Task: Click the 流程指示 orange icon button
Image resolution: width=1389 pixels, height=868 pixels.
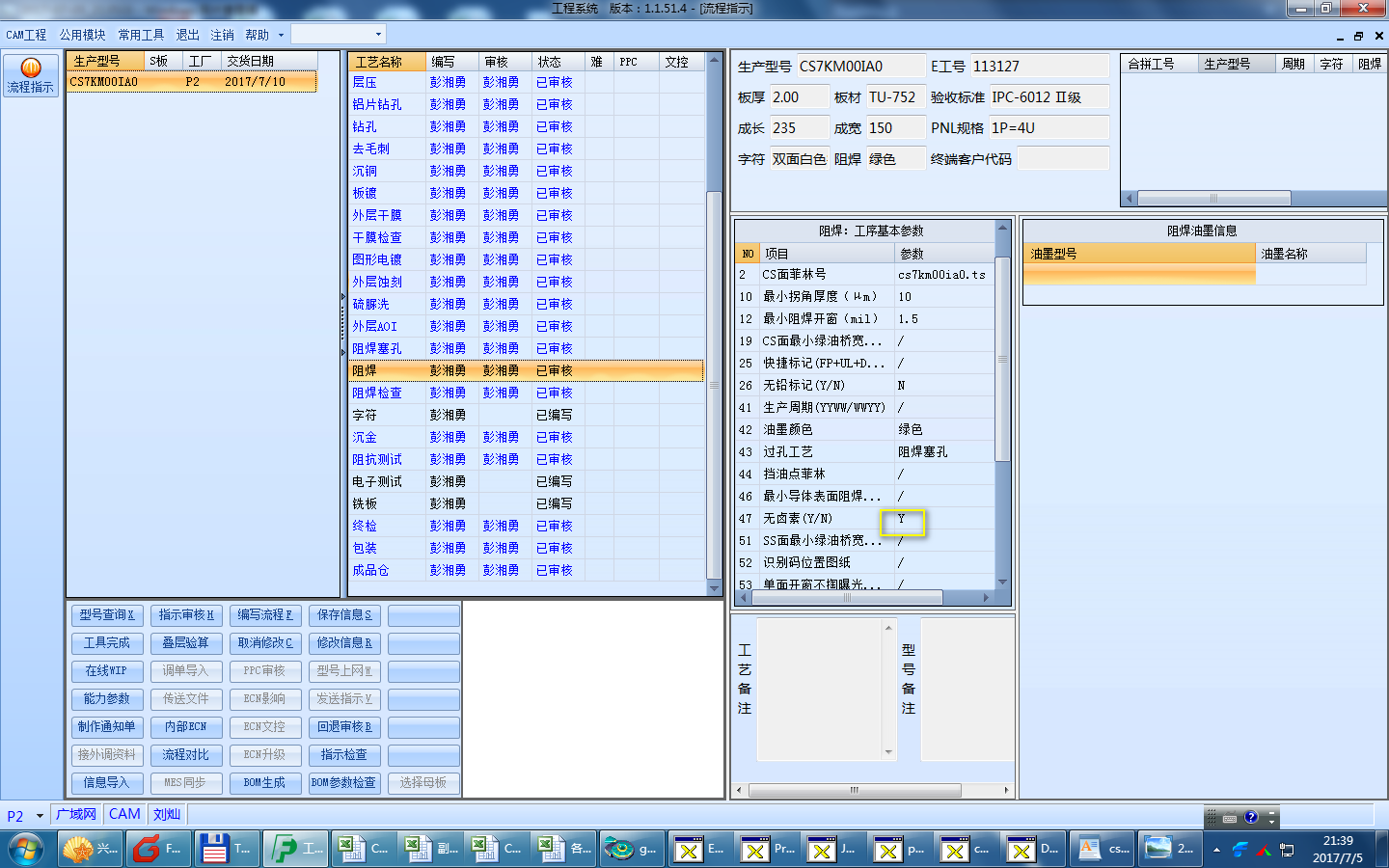Action: 31,75
